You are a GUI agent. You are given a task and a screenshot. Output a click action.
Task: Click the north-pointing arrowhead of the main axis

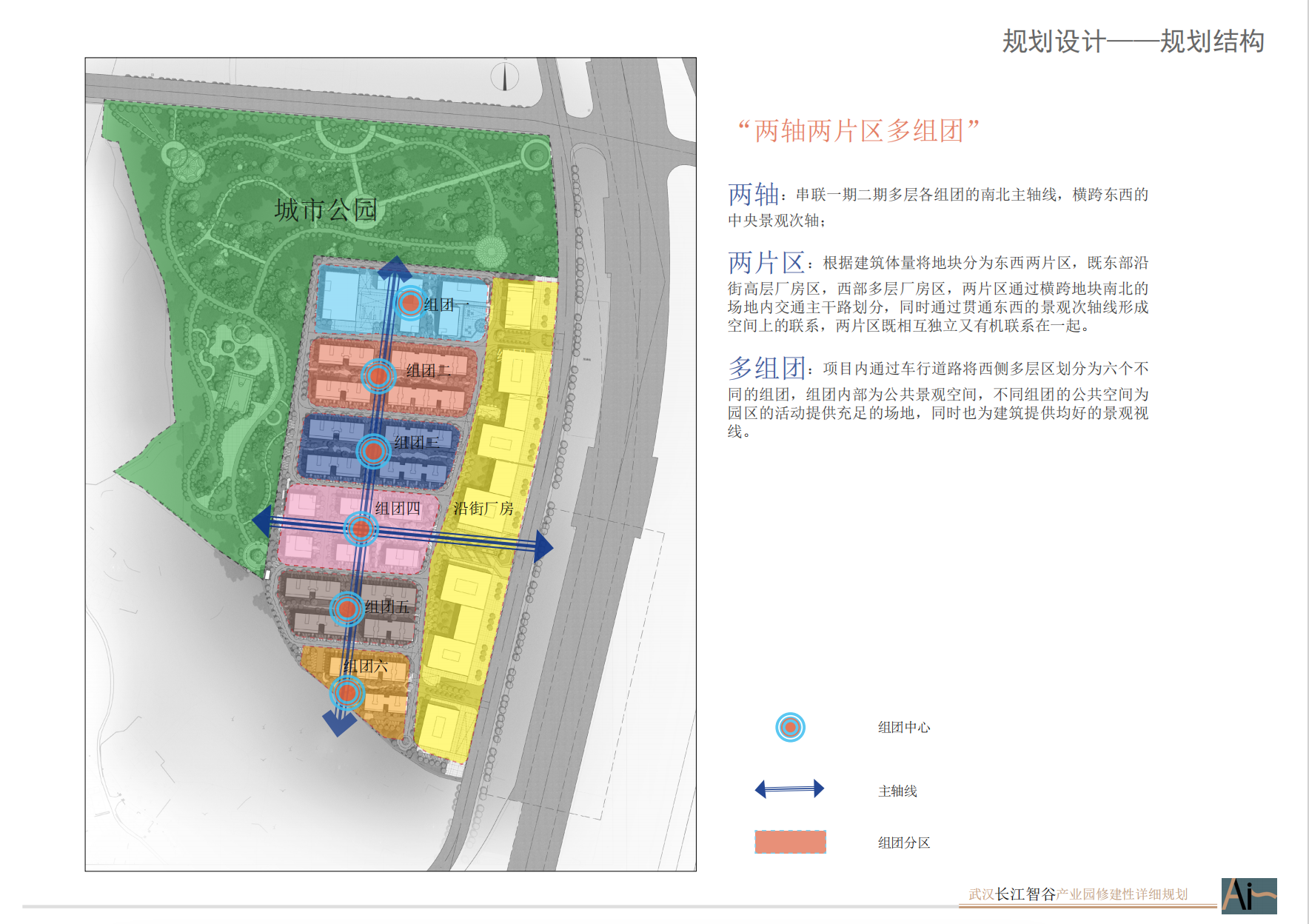tap(395, 267)
